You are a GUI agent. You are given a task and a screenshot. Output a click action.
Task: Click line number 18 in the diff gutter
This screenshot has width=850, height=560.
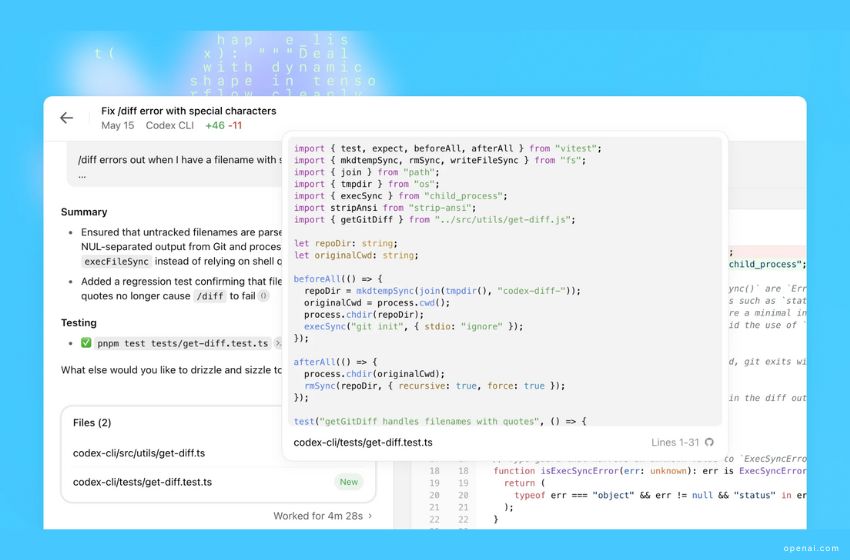(x=434, y=471)
